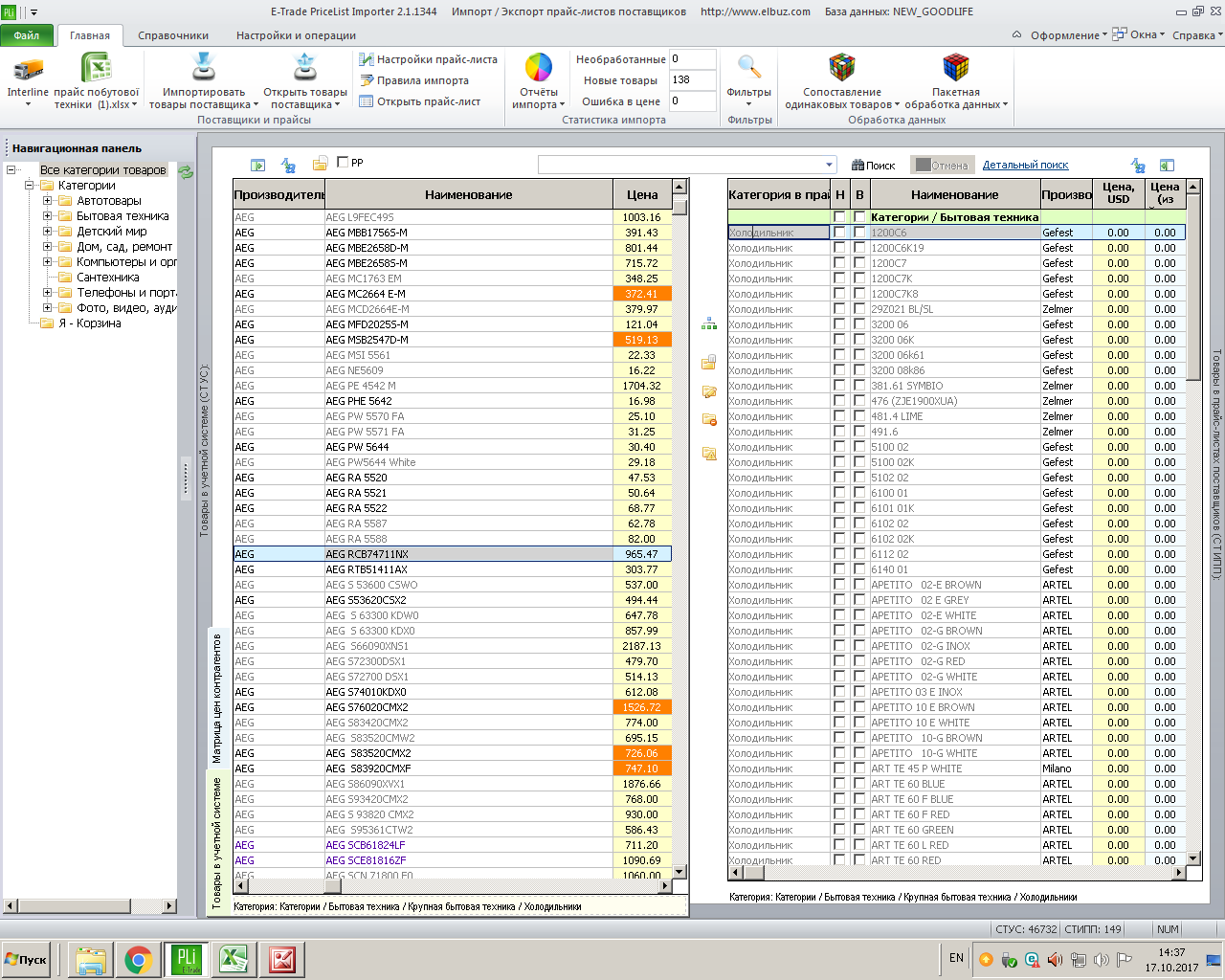Click the Наименование column header in right table

(x=954, y=194)
